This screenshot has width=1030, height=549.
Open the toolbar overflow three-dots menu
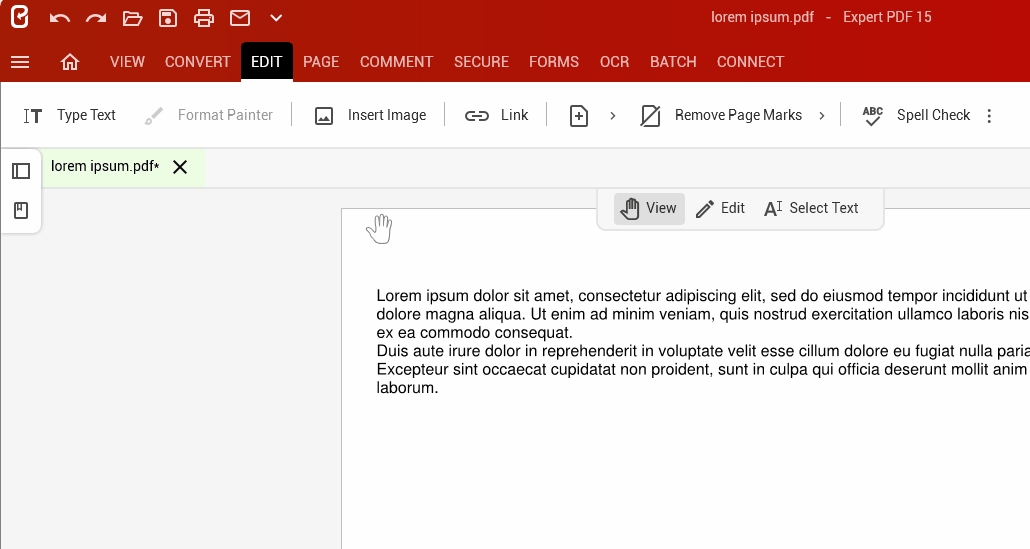(x=989, y=116)
